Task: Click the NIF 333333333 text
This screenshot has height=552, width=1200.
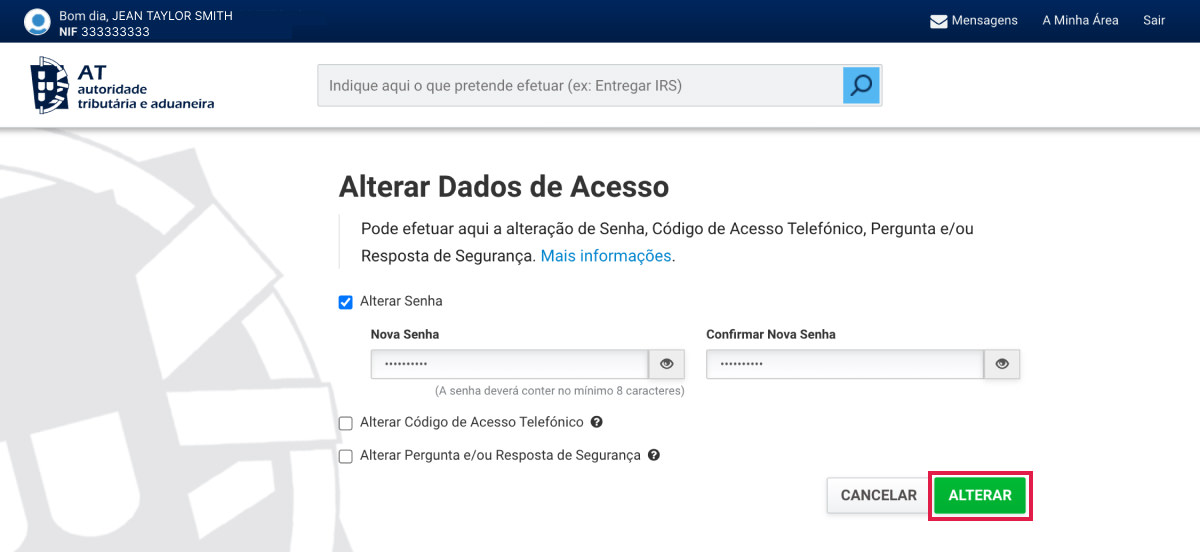Action: click(x=104, y=32)
